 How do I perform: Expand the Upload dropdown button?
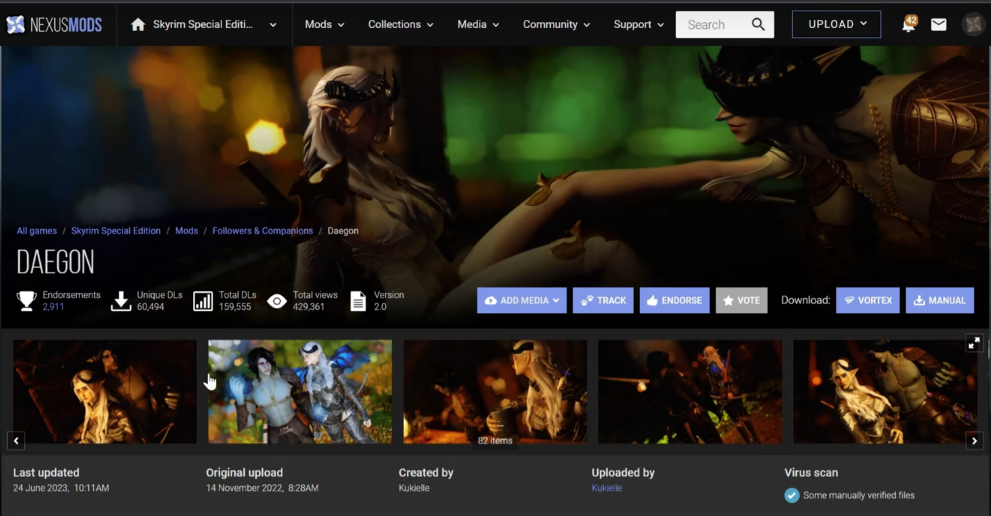click(x=836, y=24)
